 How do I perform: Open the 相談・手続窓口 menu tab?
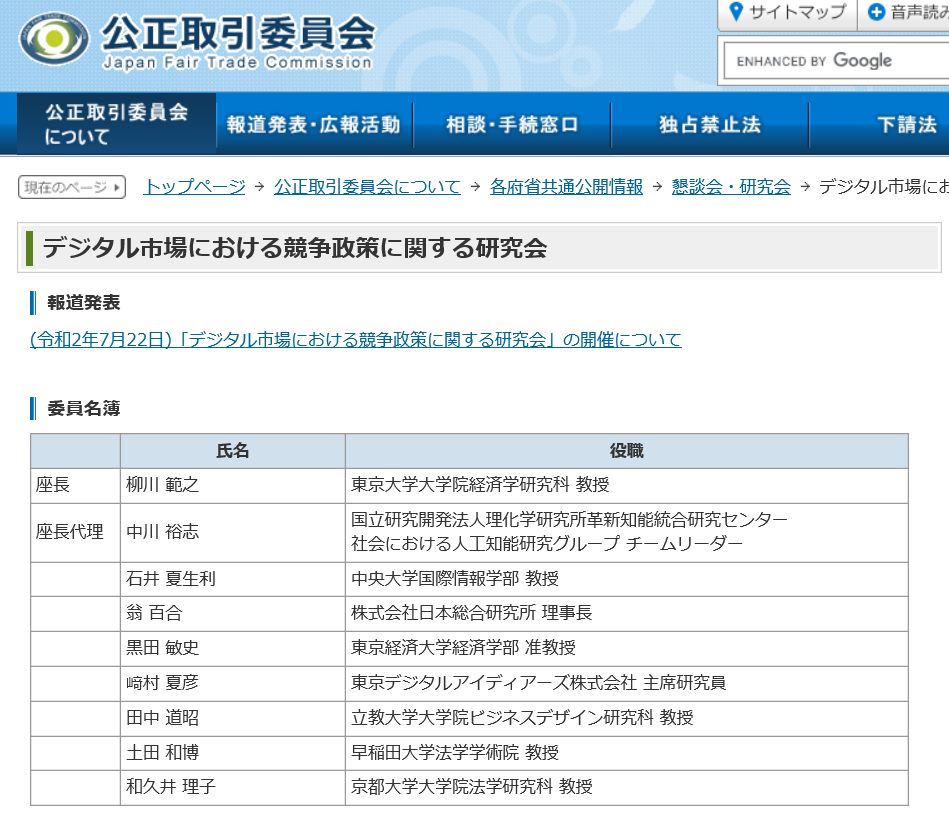512,125
